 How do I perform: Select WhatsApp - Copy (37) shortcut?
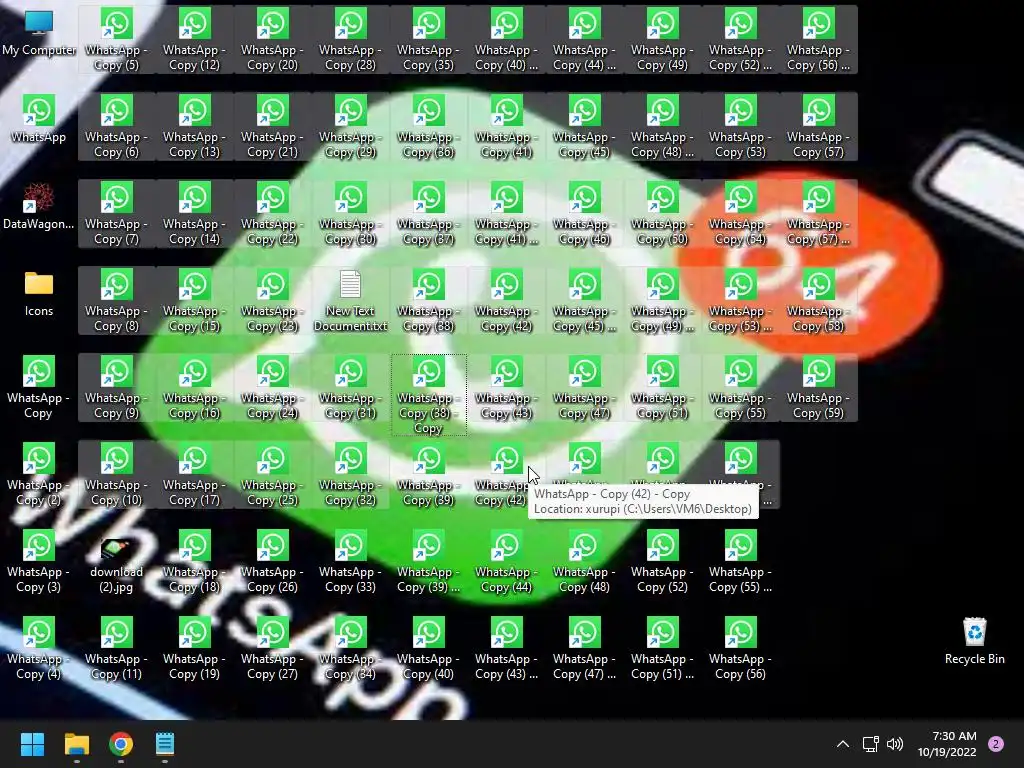pos(428,214)
